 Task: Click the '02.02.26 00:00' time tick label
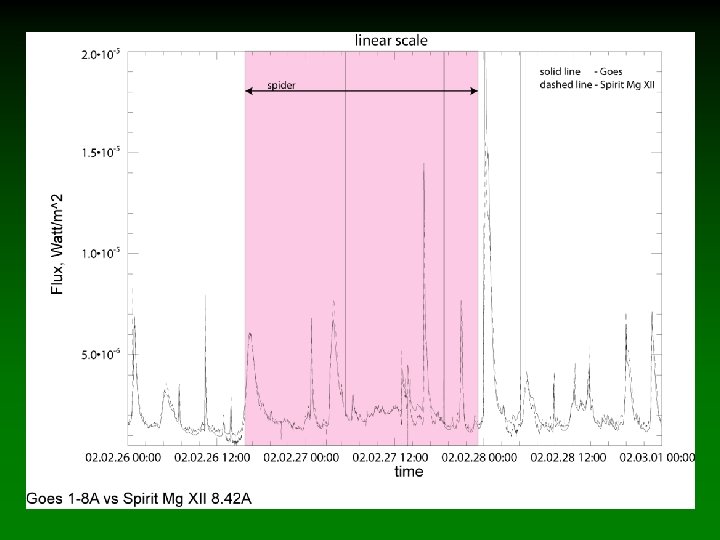(x=123, y=457)
